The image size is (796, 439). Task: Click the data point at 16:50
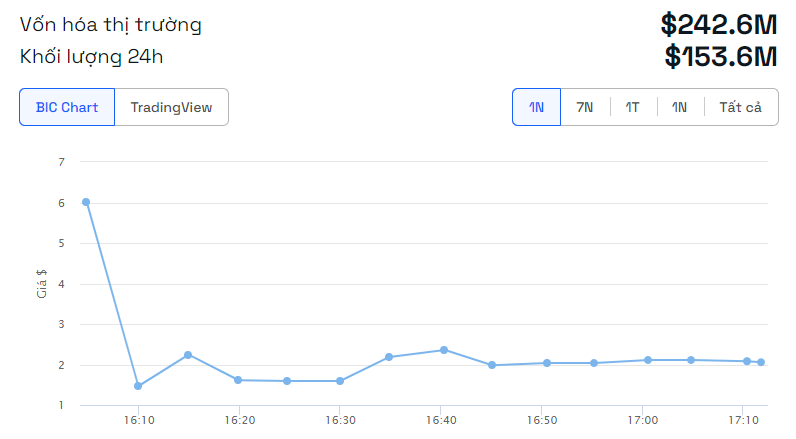pyautogui.click(x=547, y=363)
